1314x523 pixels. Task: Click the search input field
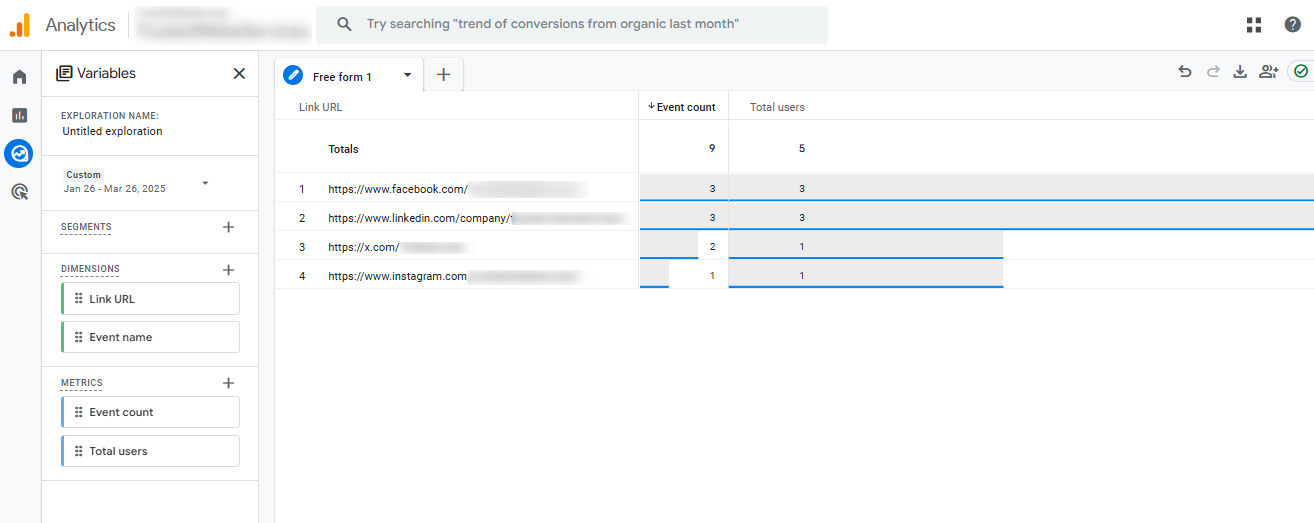[572, 24]
